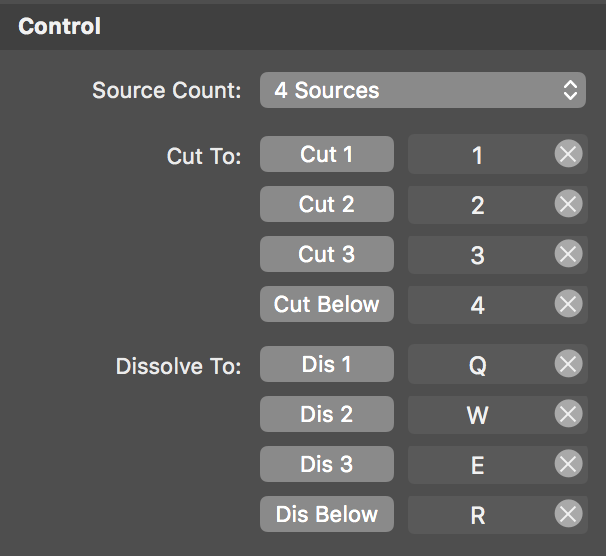Remove the Cut 3 hotkey assignment
606x556 pixels.
click(x=568, y=254)
